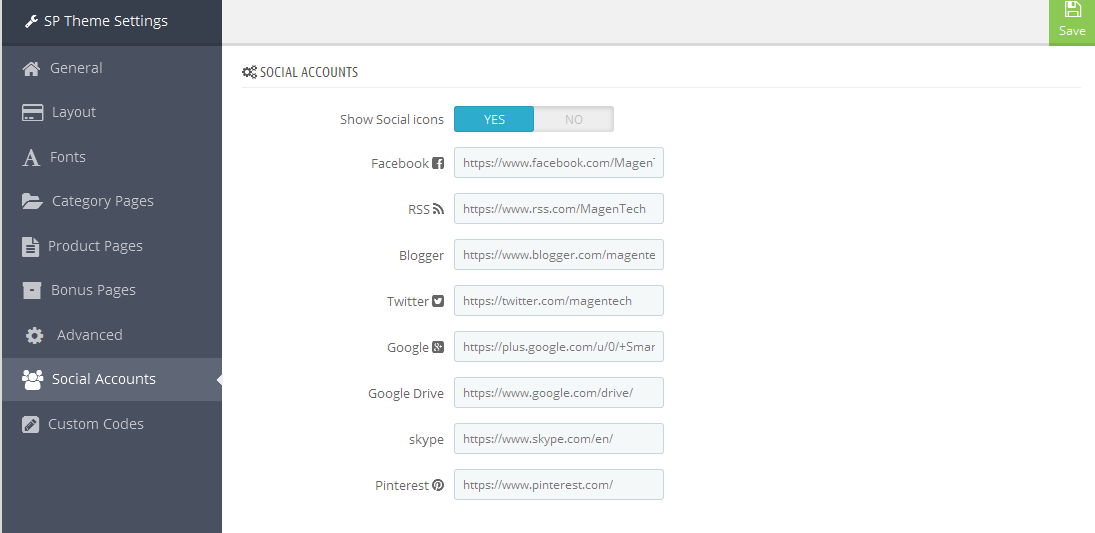Click the General home icon in sidebar
Image resolution: width=1095 pixels, height=533 pixels.
tap(31, 68)
